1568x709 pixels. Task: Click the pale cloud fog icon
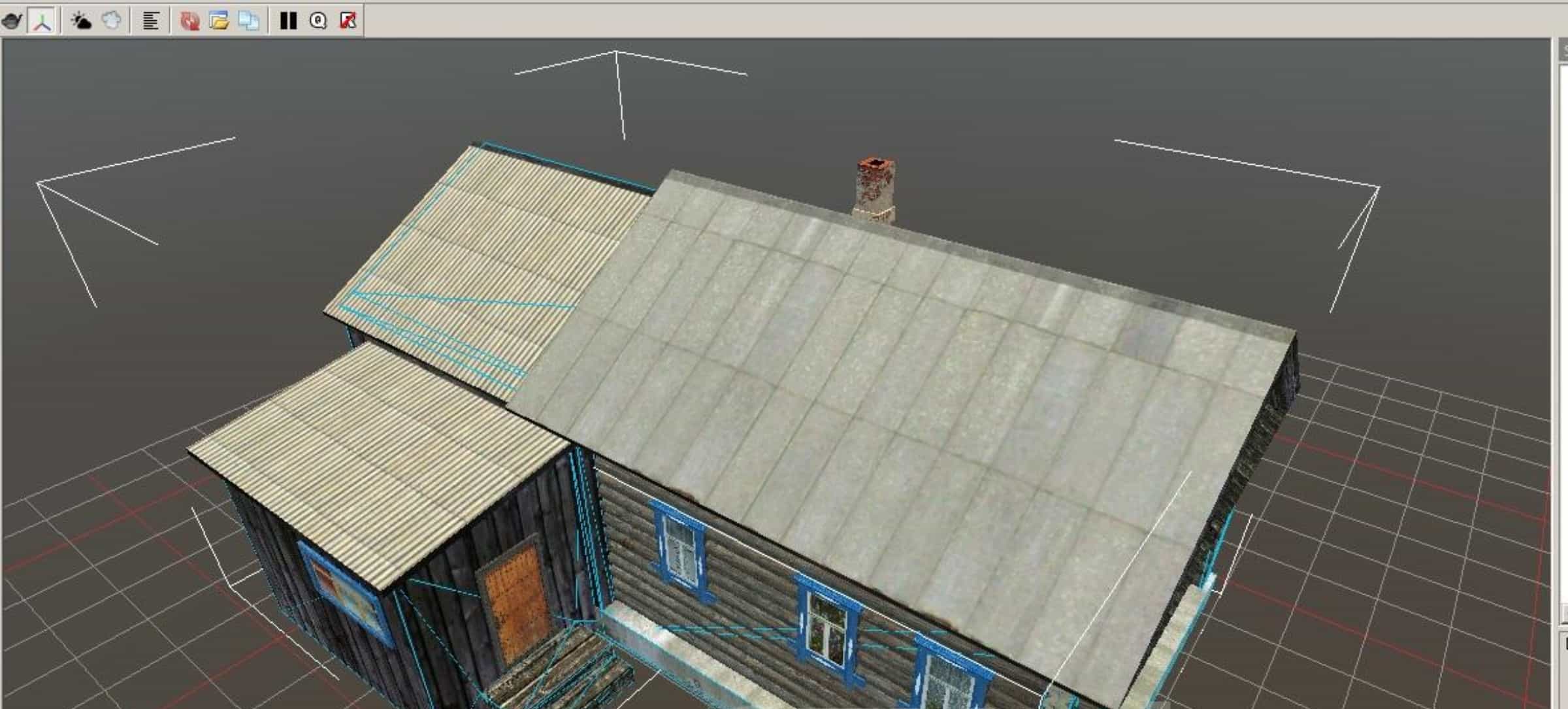(112, 21)
